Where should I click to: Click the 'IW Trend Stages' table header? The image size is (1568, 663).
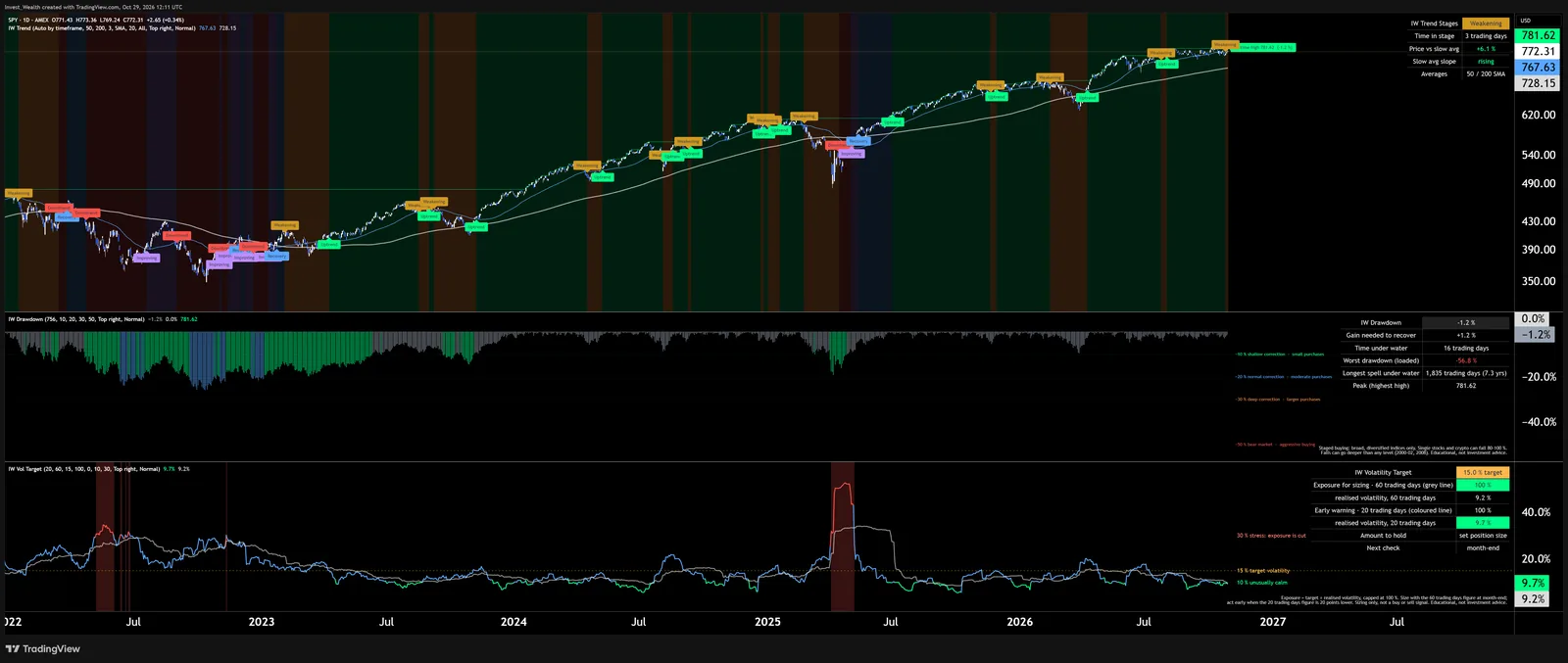1434,24
